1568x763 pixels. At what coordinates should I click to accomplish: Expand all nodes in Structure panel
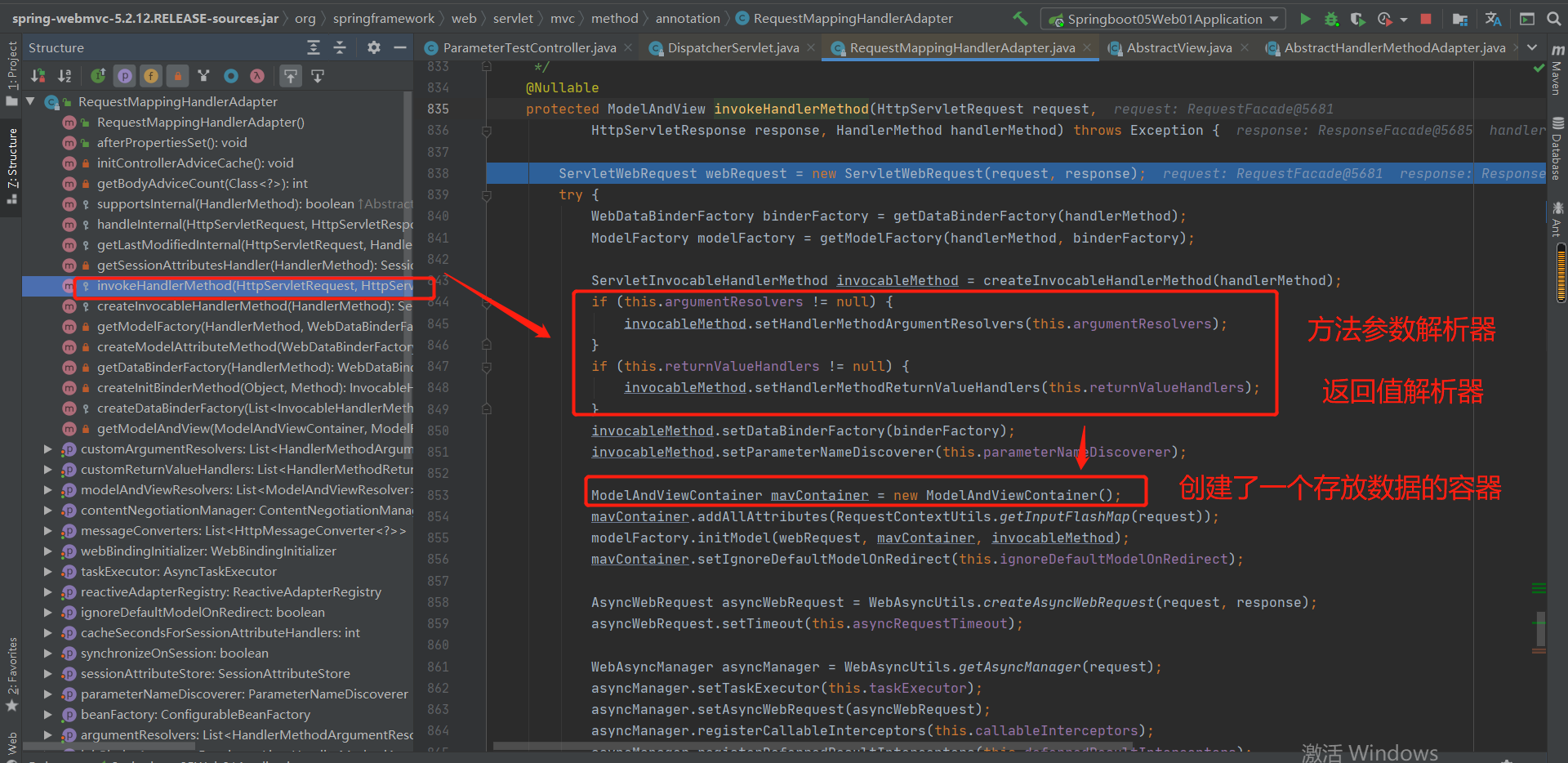314,47
